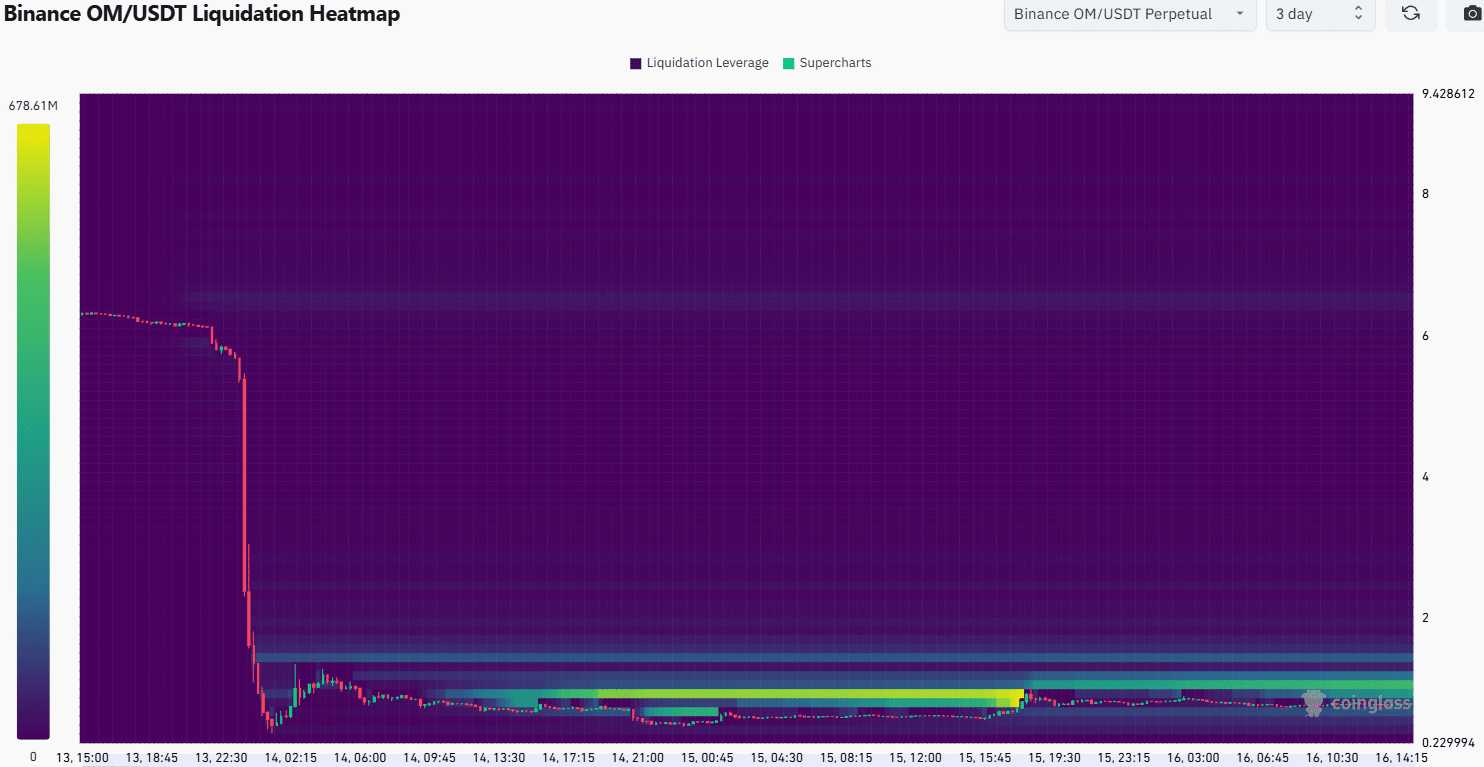Click the 9.428612 top price label

[x=1448, y=94]
